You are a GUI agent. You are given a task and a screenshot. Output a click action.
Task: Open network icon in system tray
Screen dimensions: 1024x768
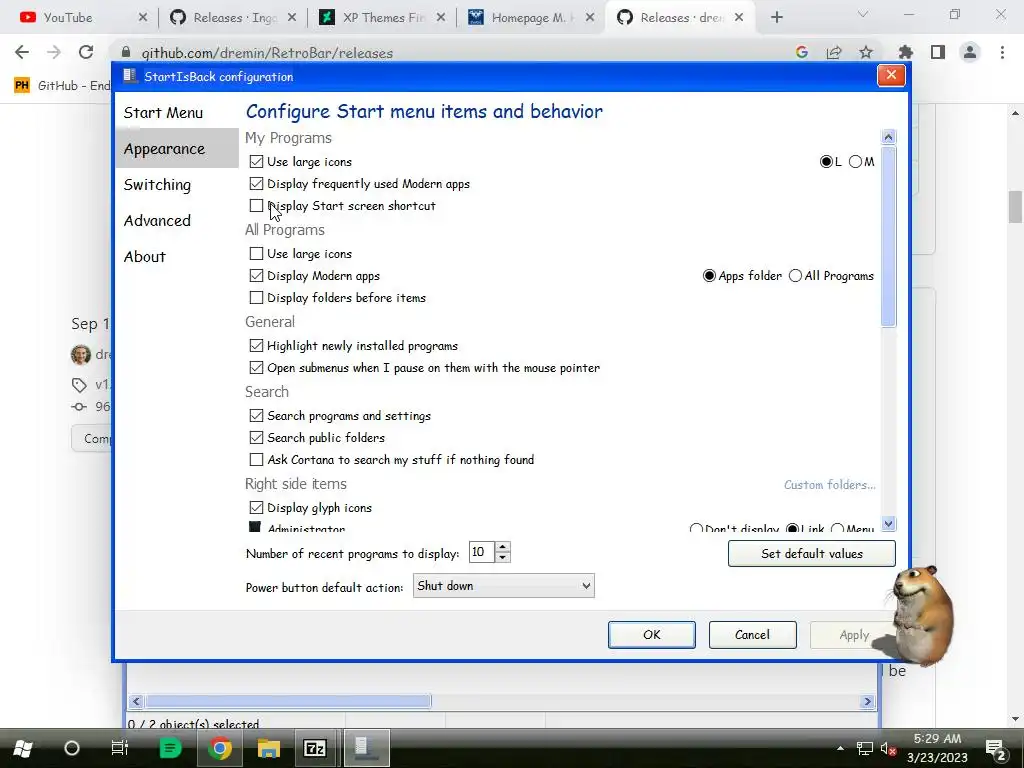(x=865, y=748)
